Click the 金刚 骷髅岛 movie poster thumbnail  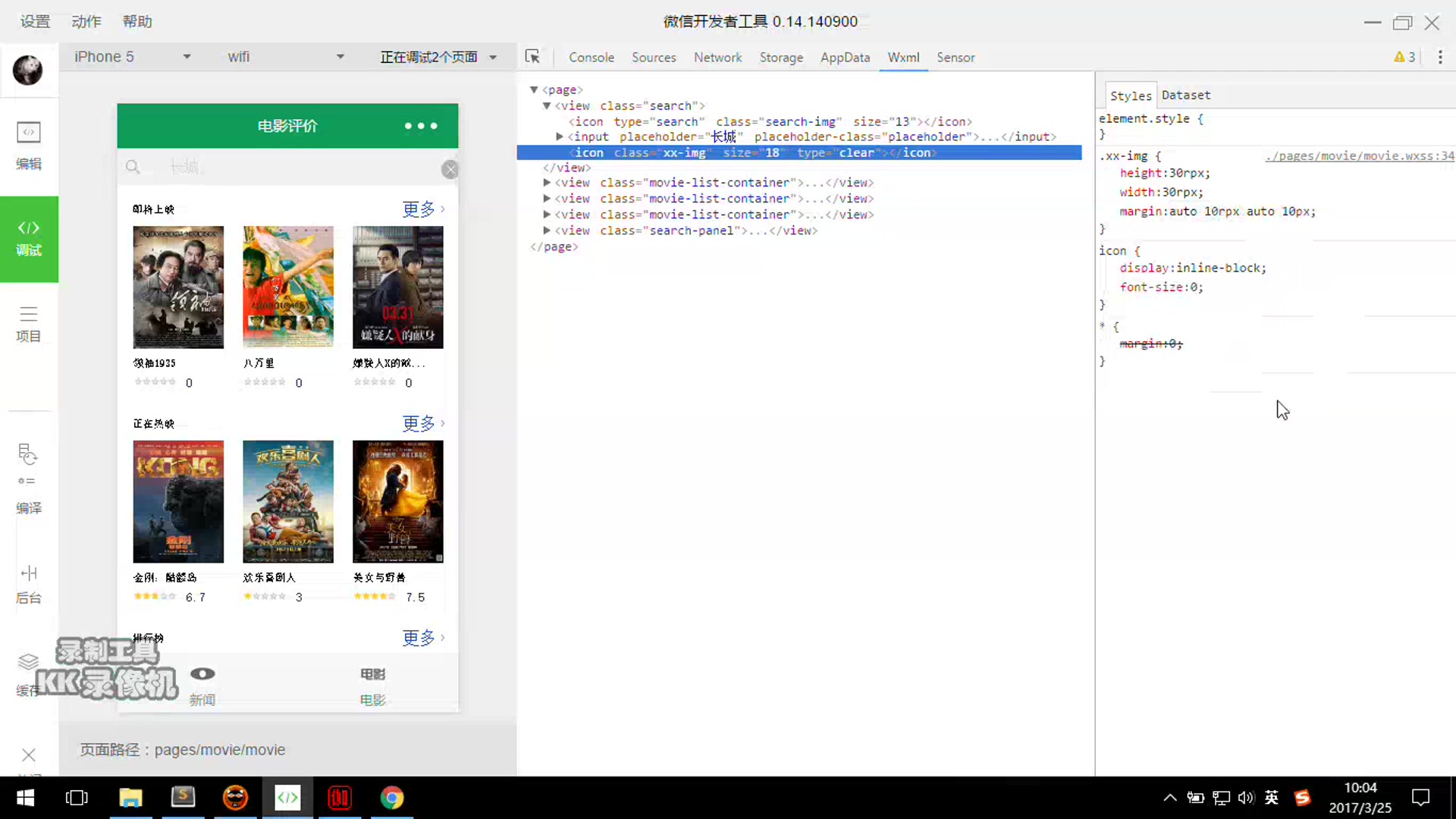click(x=178, y=501)
